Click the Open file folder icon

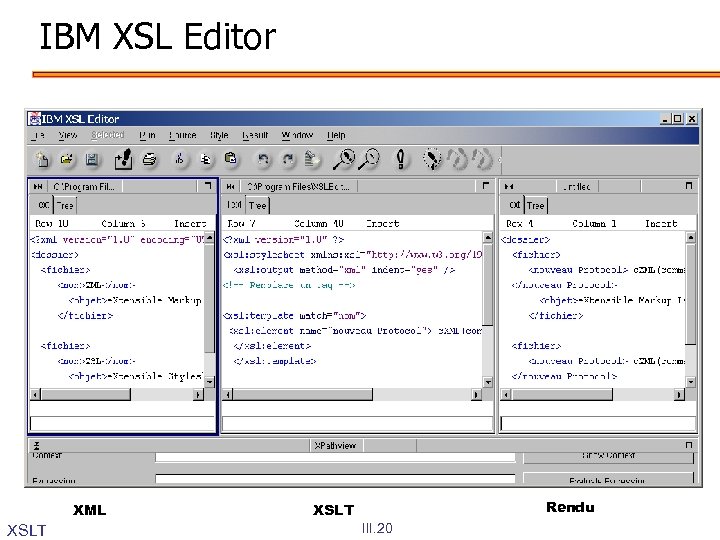(67, 159)
